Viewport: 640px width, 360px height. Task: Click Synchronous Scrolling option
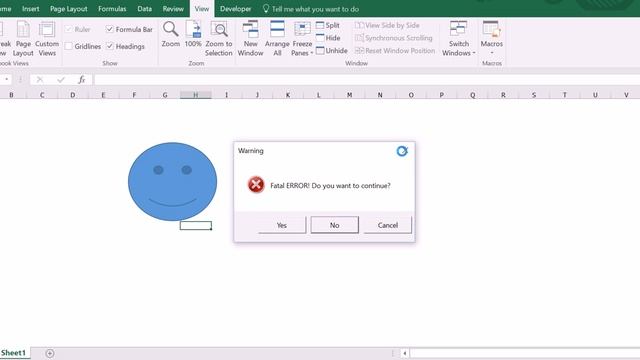[393, 38]
